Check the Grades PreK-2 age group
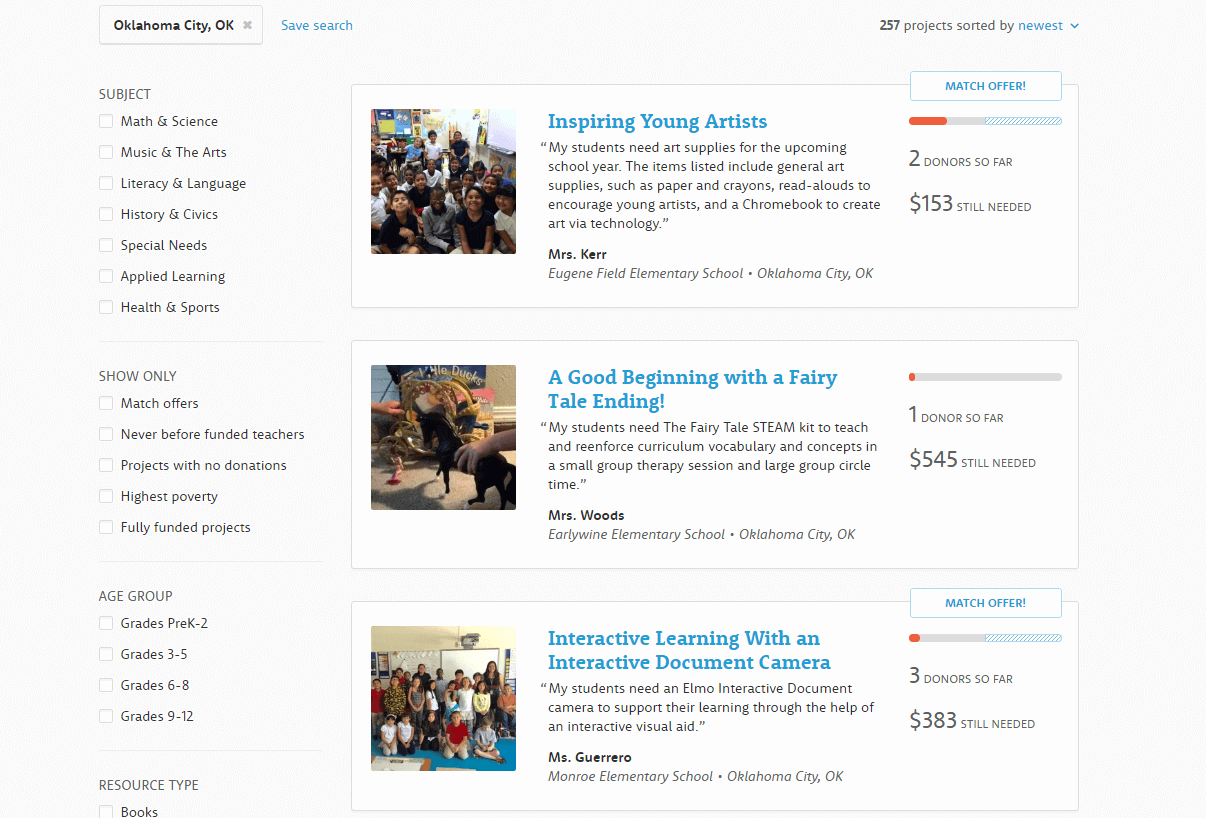The width and height of the screenshot is (1206, 818). (x=106, y=623)
